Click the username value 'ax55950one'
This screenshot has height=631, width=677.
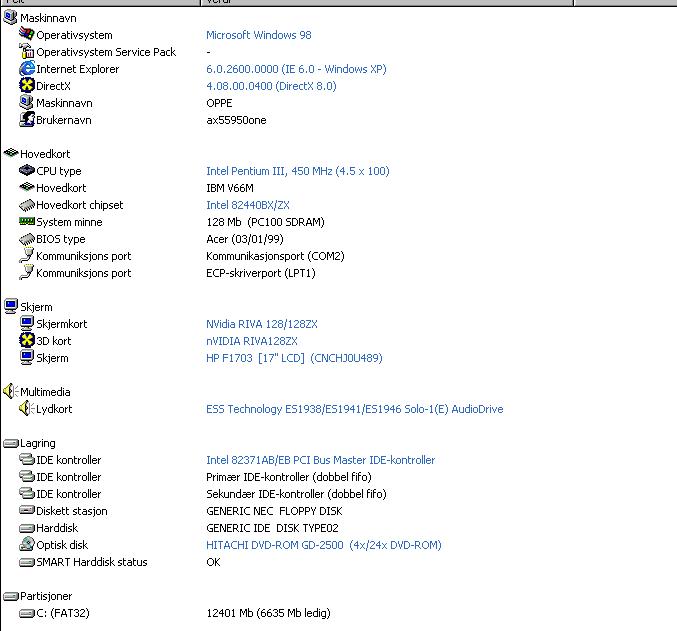click(236, 120)
